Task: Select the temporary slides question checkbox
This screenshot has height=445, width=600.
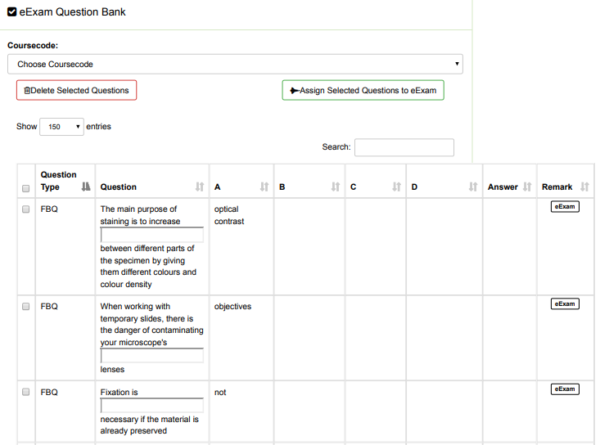Action: [26, 306]
